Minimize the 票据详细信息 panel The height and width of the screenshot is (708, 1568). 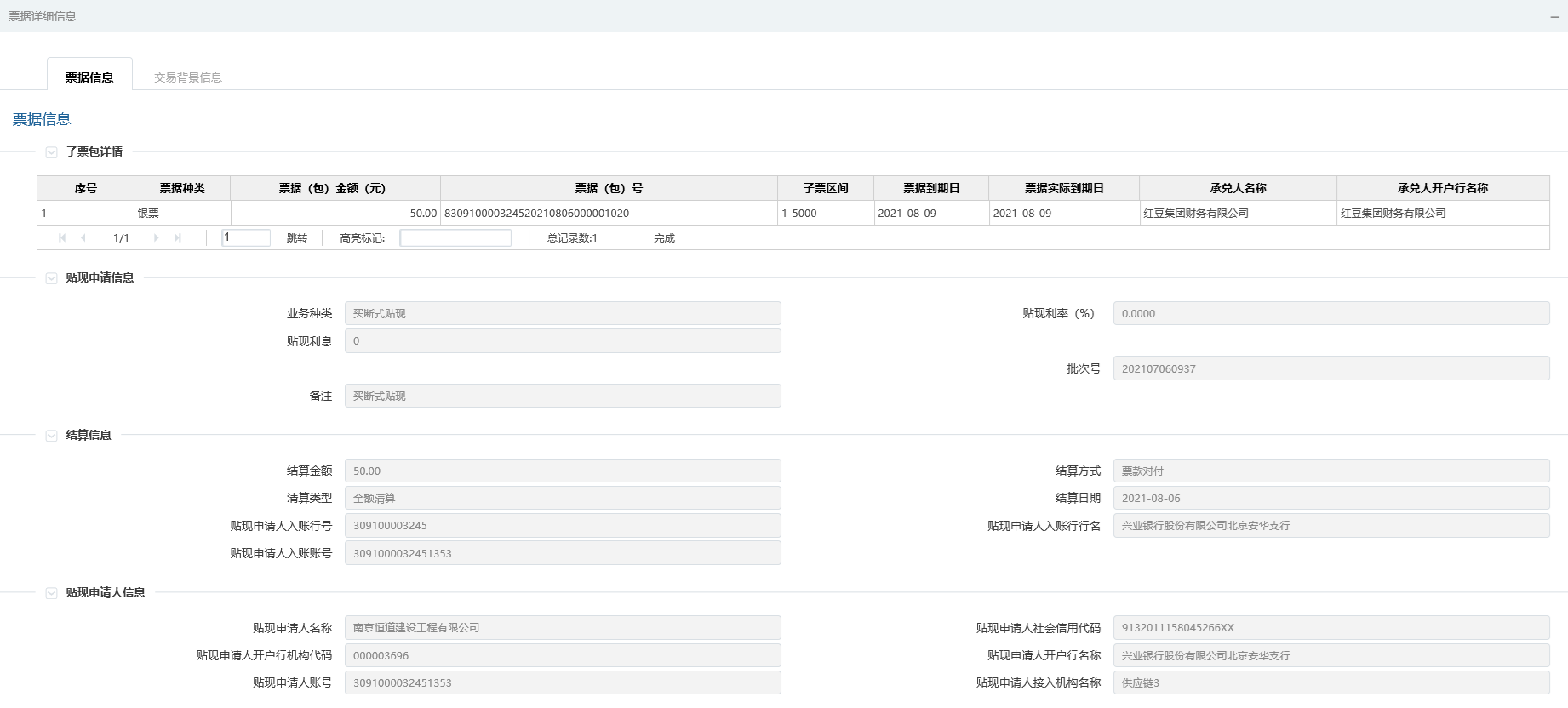coord(1554,17)
